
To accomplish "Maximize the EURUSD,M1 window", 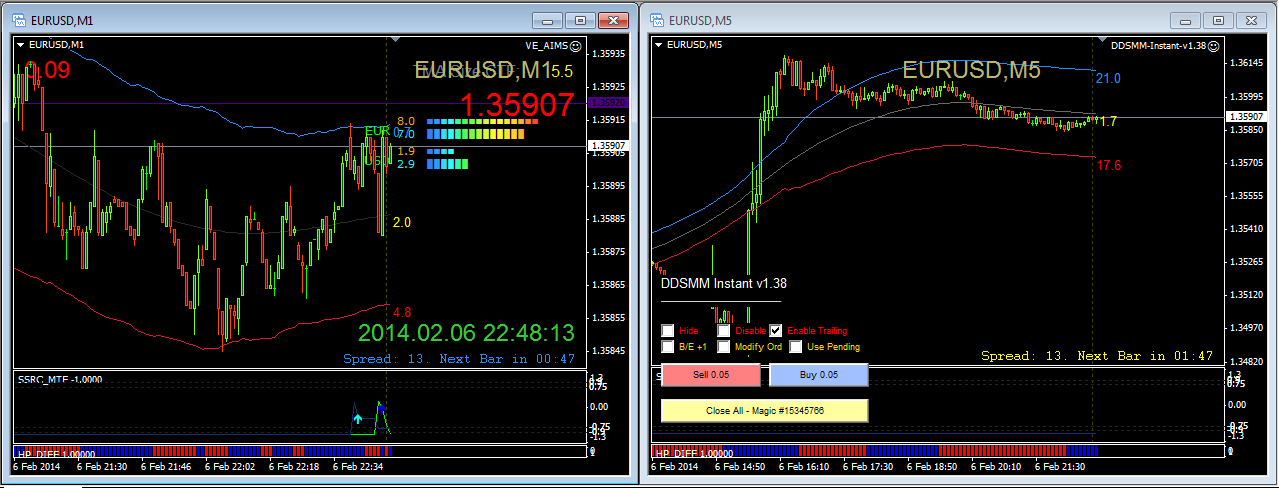I will 579,20.
